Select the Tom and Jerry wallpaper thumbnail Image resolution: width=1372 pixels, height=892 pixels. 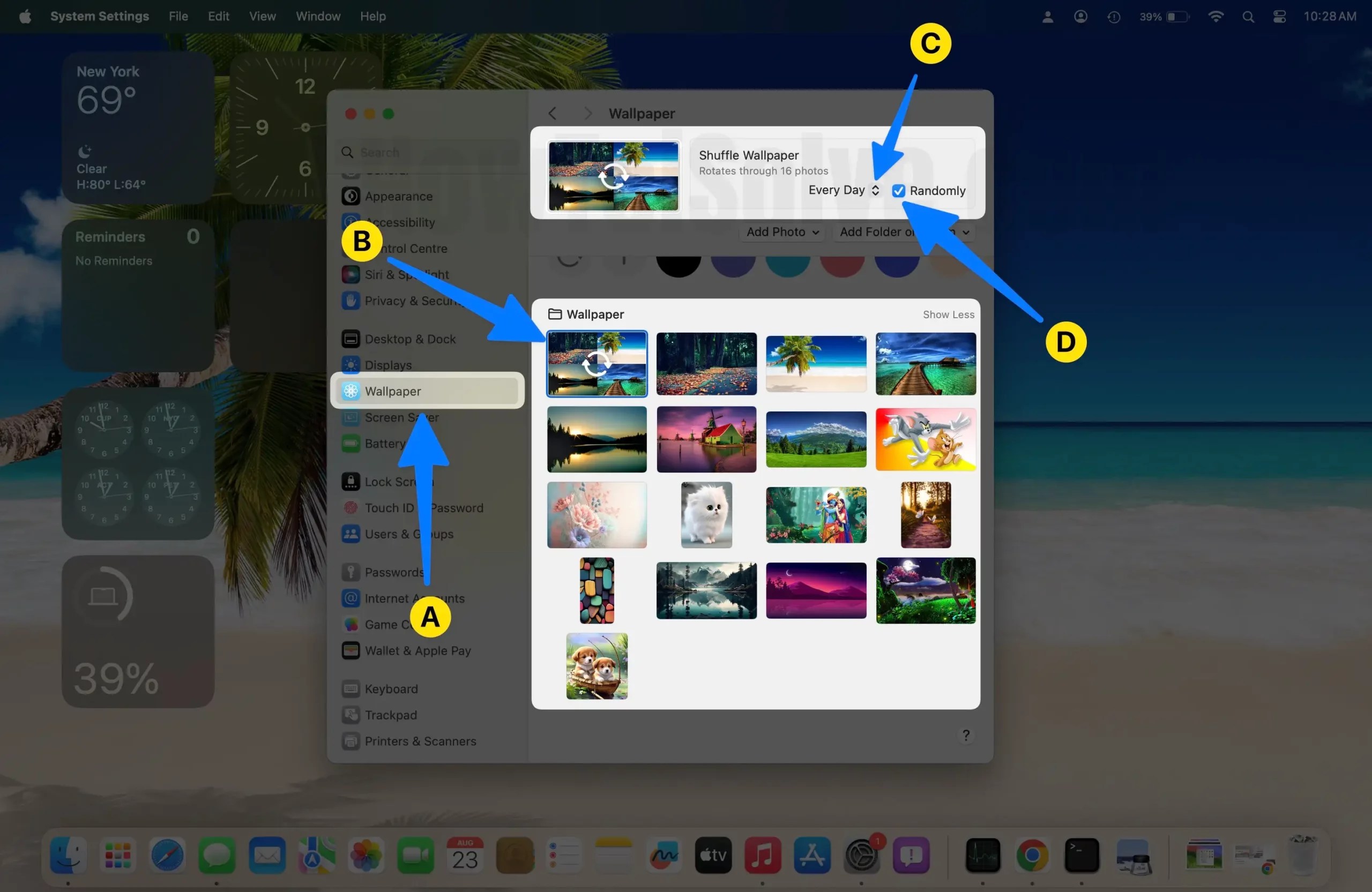click(x=925, y=439)
